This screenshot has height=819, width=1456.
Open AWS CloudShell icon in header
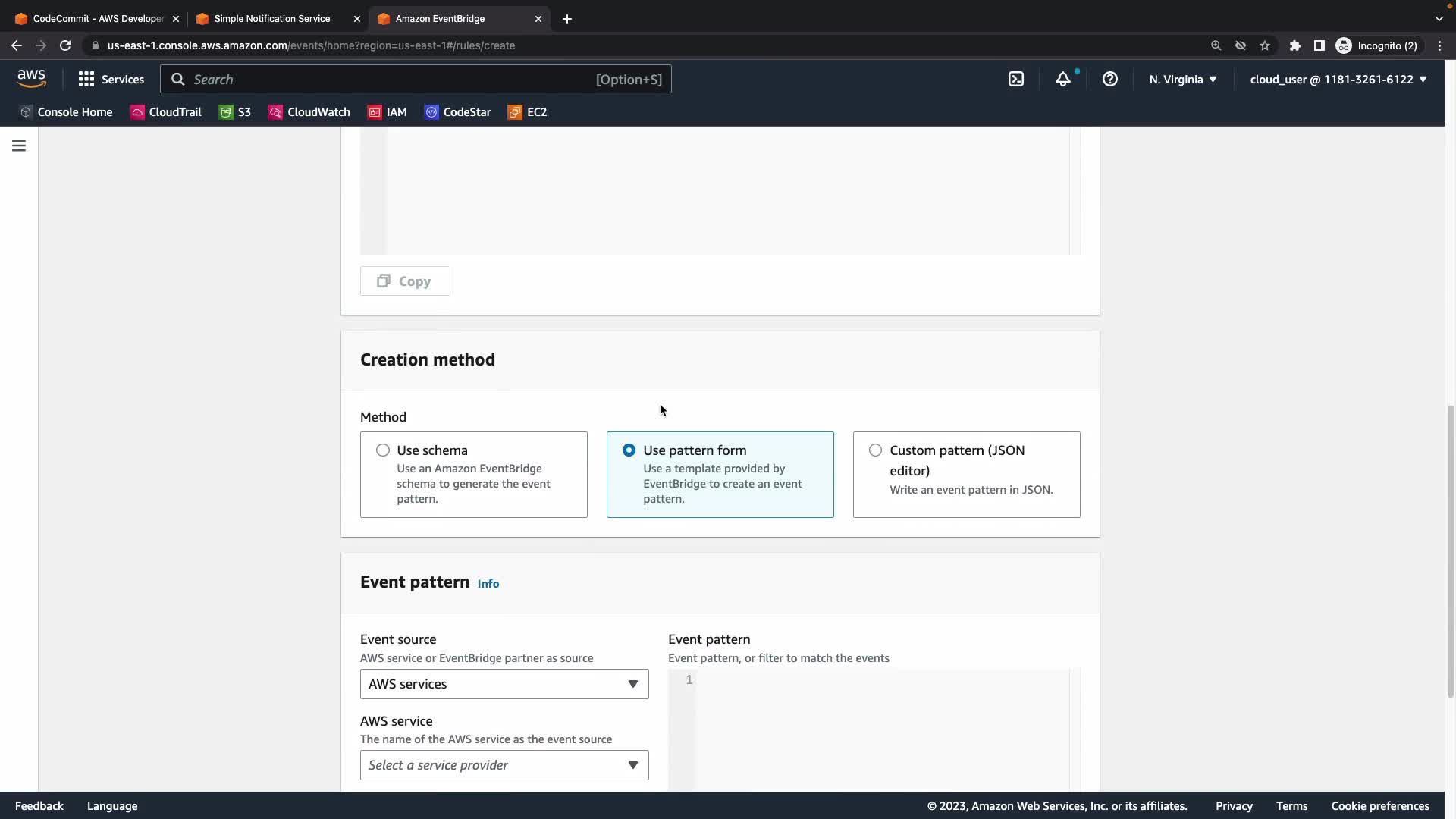tap(1016, 79)
